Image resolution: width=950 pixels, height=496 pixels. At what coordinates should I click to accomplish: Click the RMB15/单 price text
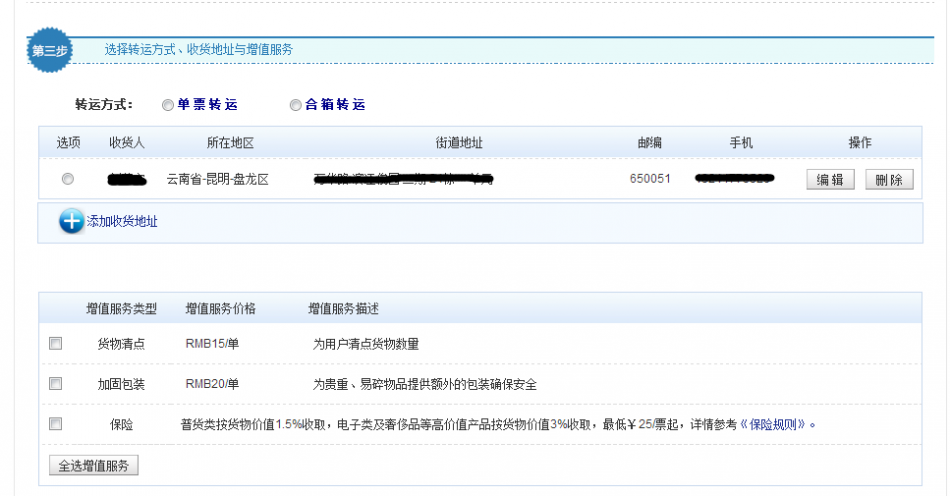(x=212, y=343)
